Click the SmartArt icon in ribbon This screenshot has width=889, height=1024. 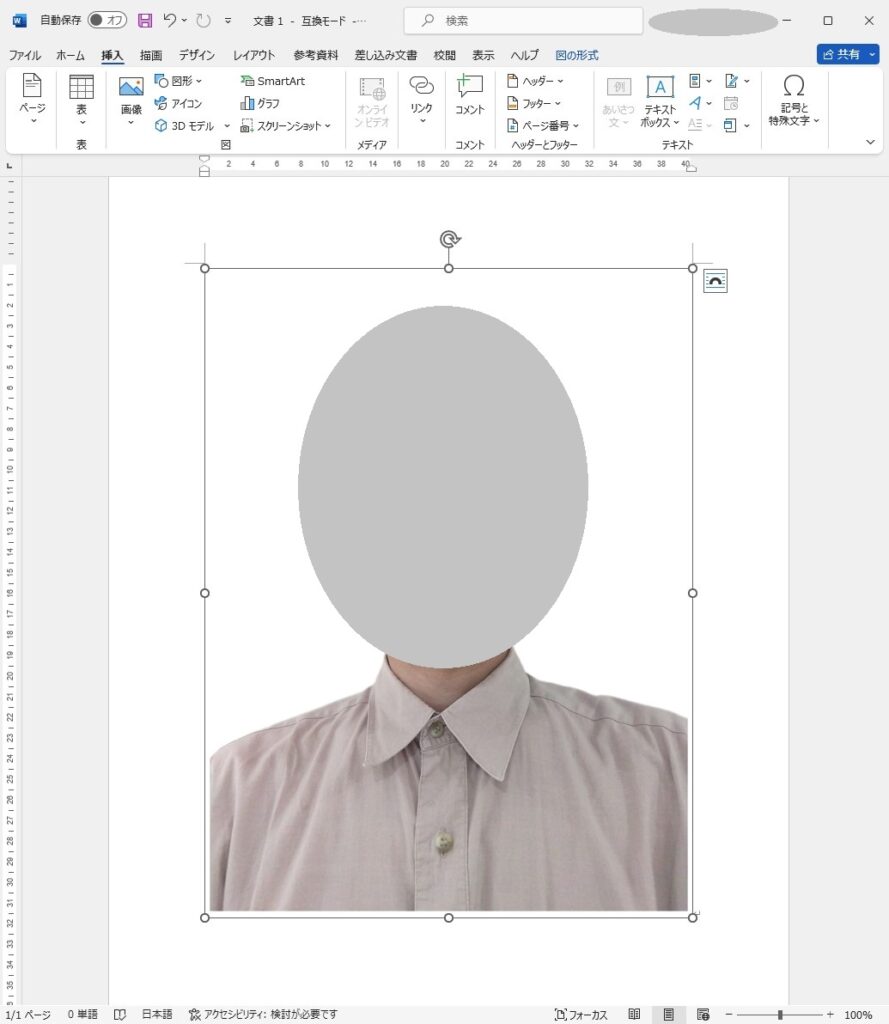pos(272,81)
